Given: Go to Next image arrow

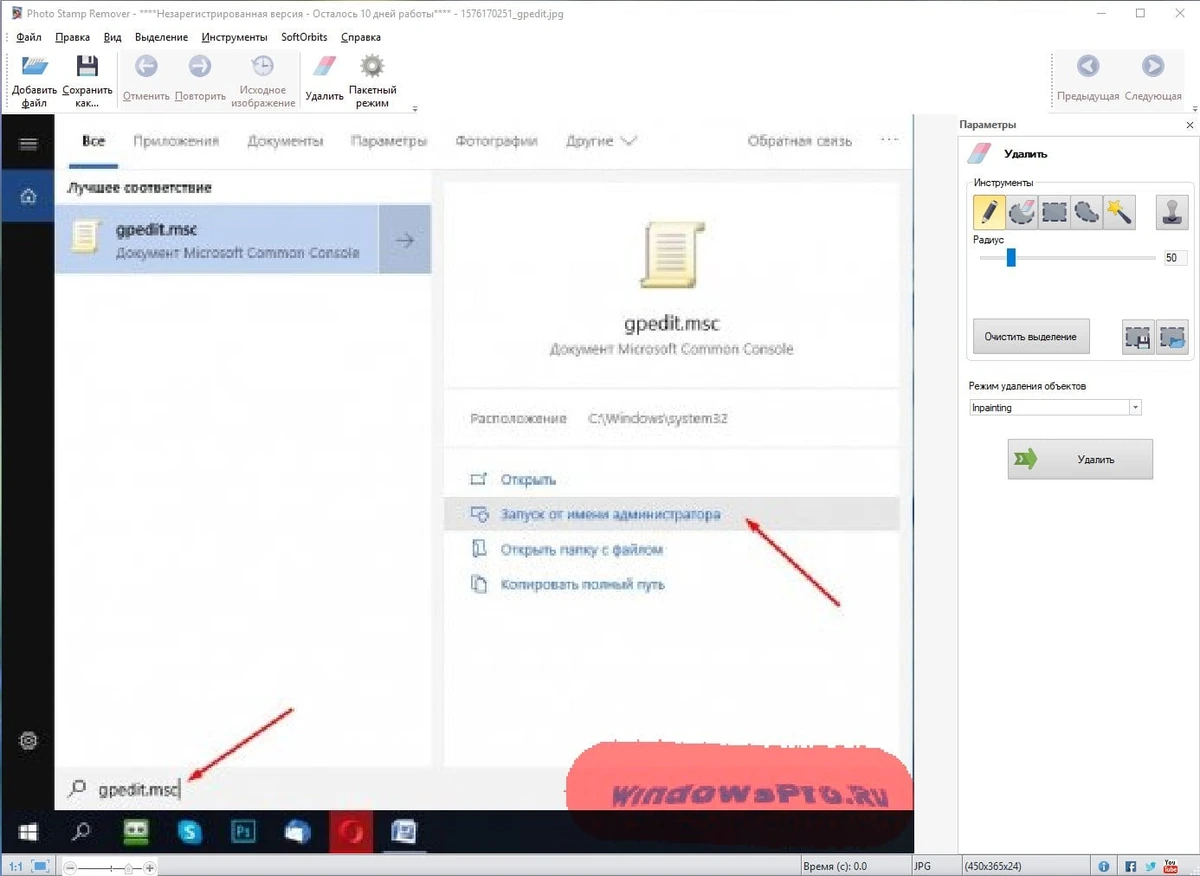Looking at the screenshot, I should point(1153,67).
